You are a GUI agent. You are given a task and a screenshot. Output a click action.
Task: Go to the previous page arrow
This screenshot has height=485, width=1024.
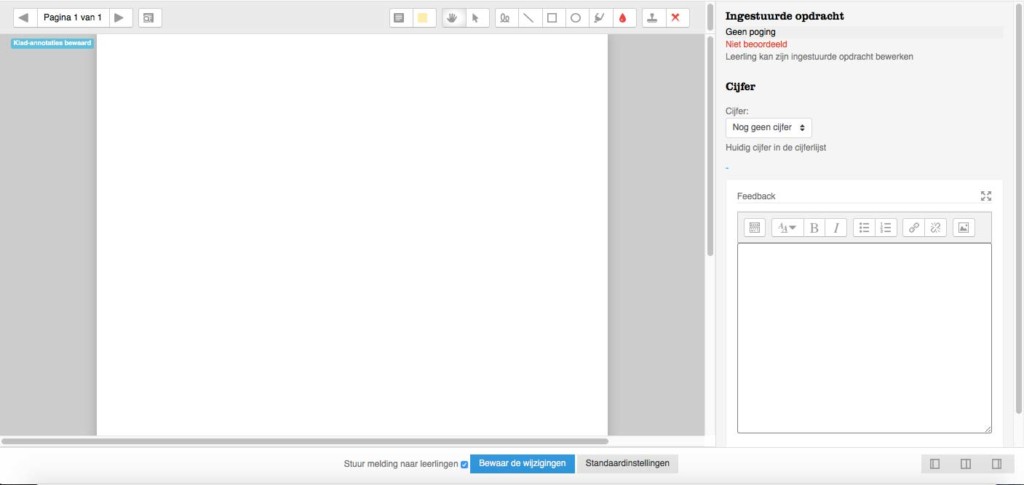point(24,18)
